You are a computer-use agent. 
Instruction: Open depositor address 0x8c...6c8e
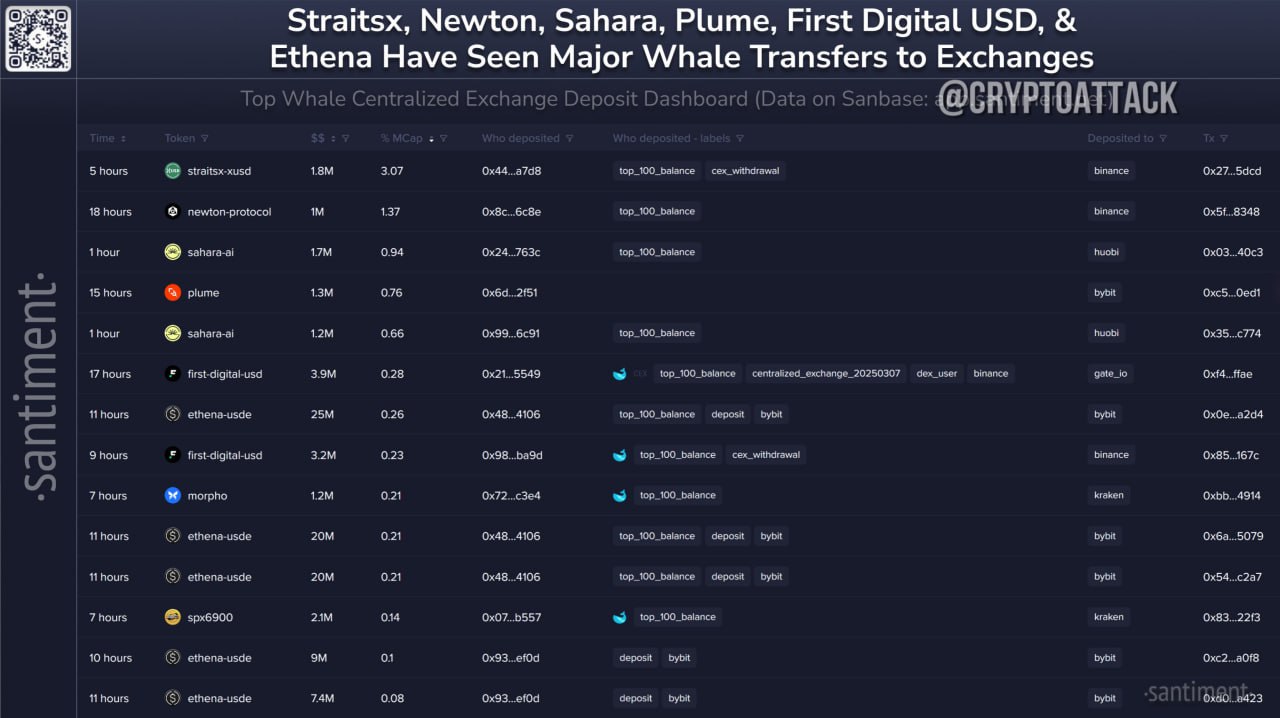coord(511,212)
